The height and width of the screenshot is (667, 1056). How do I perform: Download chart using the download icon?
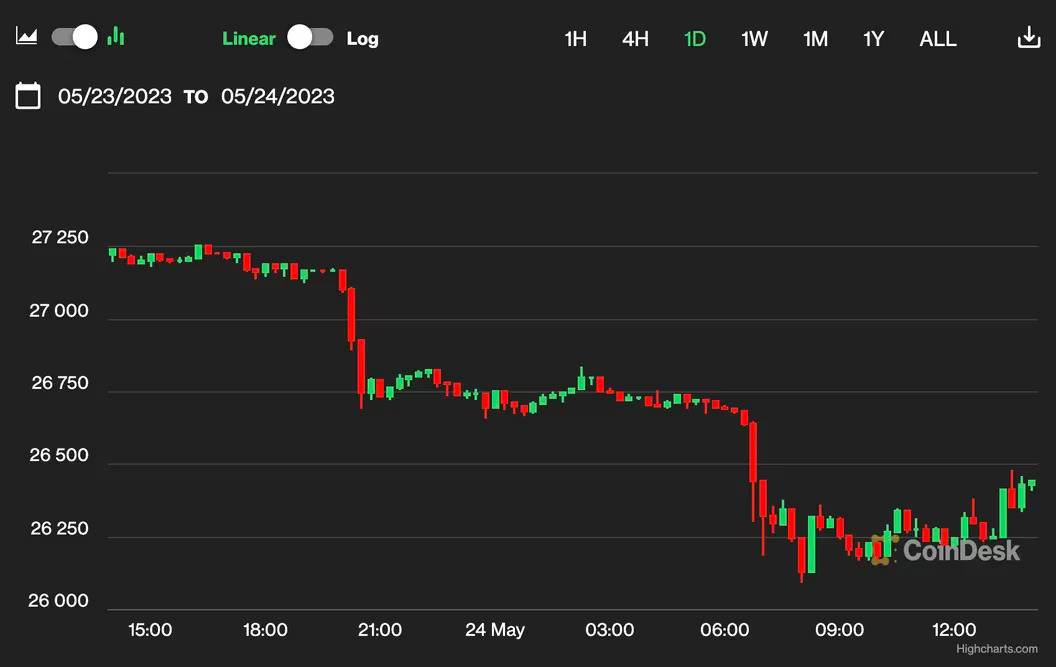coord(1028,38)
